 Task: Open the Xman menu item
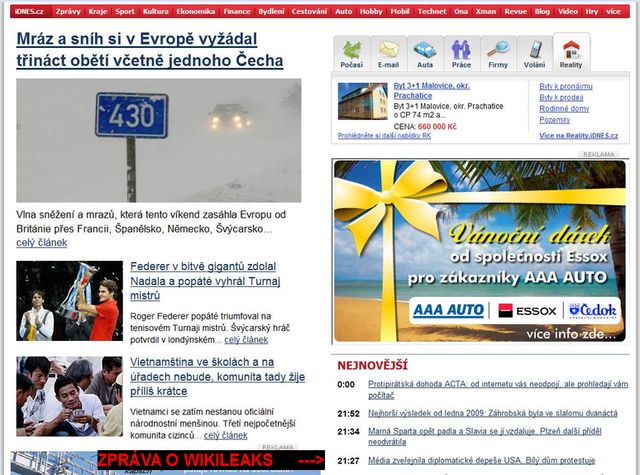click(486, 11)
